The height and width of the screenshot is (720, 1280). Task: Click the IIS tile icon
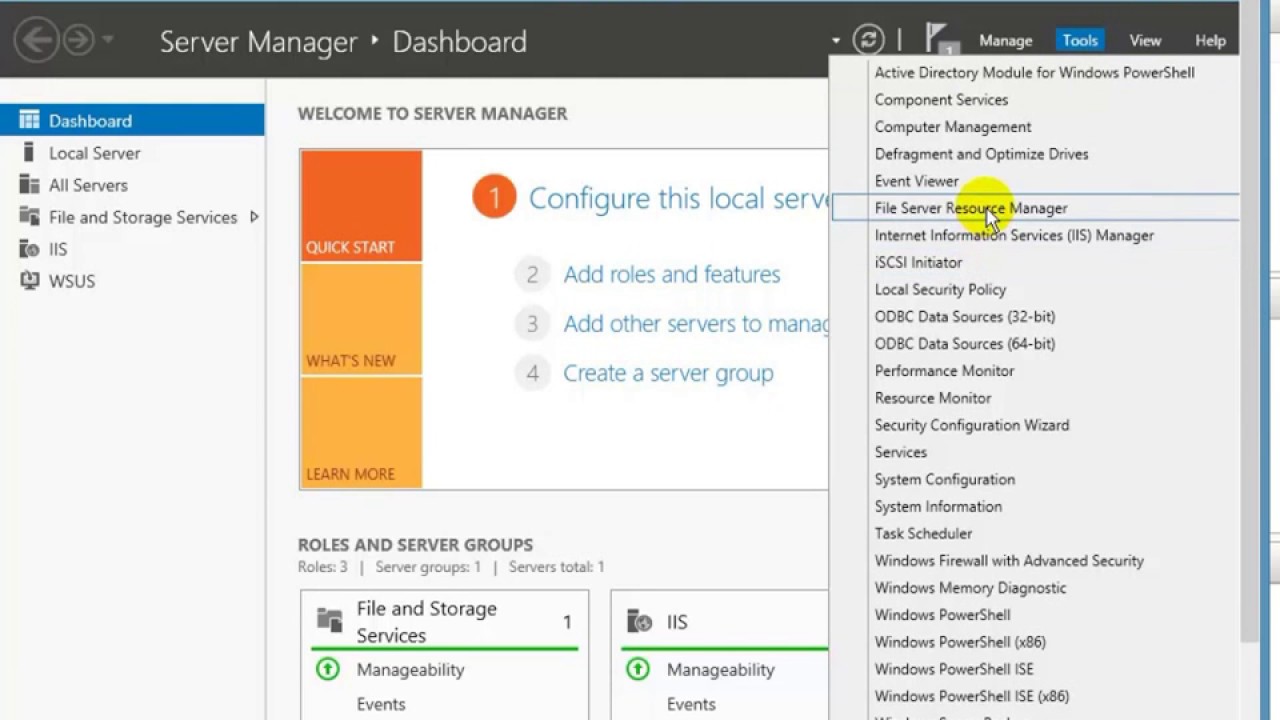(x=640, y=621)
